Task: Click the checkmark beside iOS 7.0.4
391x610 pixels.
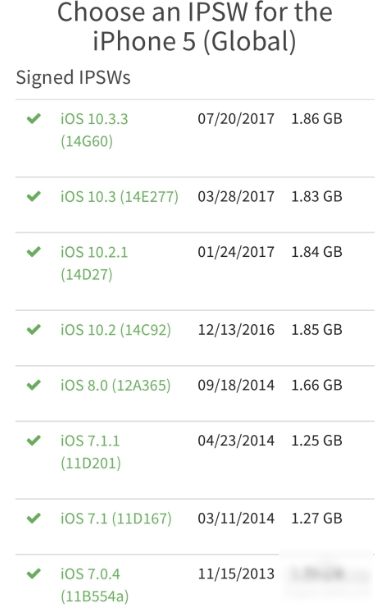Action: click(x=34, y=573)
